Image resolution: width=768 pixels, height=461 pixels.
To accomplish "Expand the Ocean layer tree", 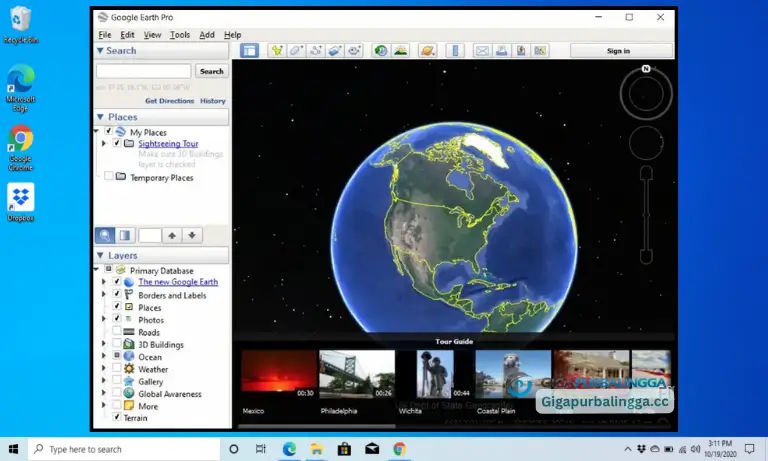I will (103, 356).
